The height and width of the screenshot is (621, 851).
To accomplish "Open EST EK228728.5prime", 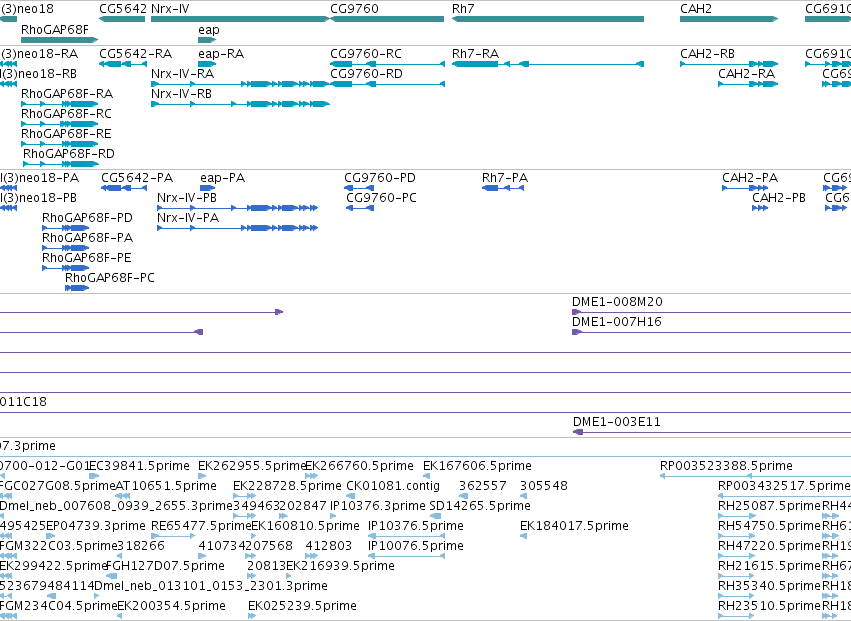I will pyautogui.click(x=244, y=496).
